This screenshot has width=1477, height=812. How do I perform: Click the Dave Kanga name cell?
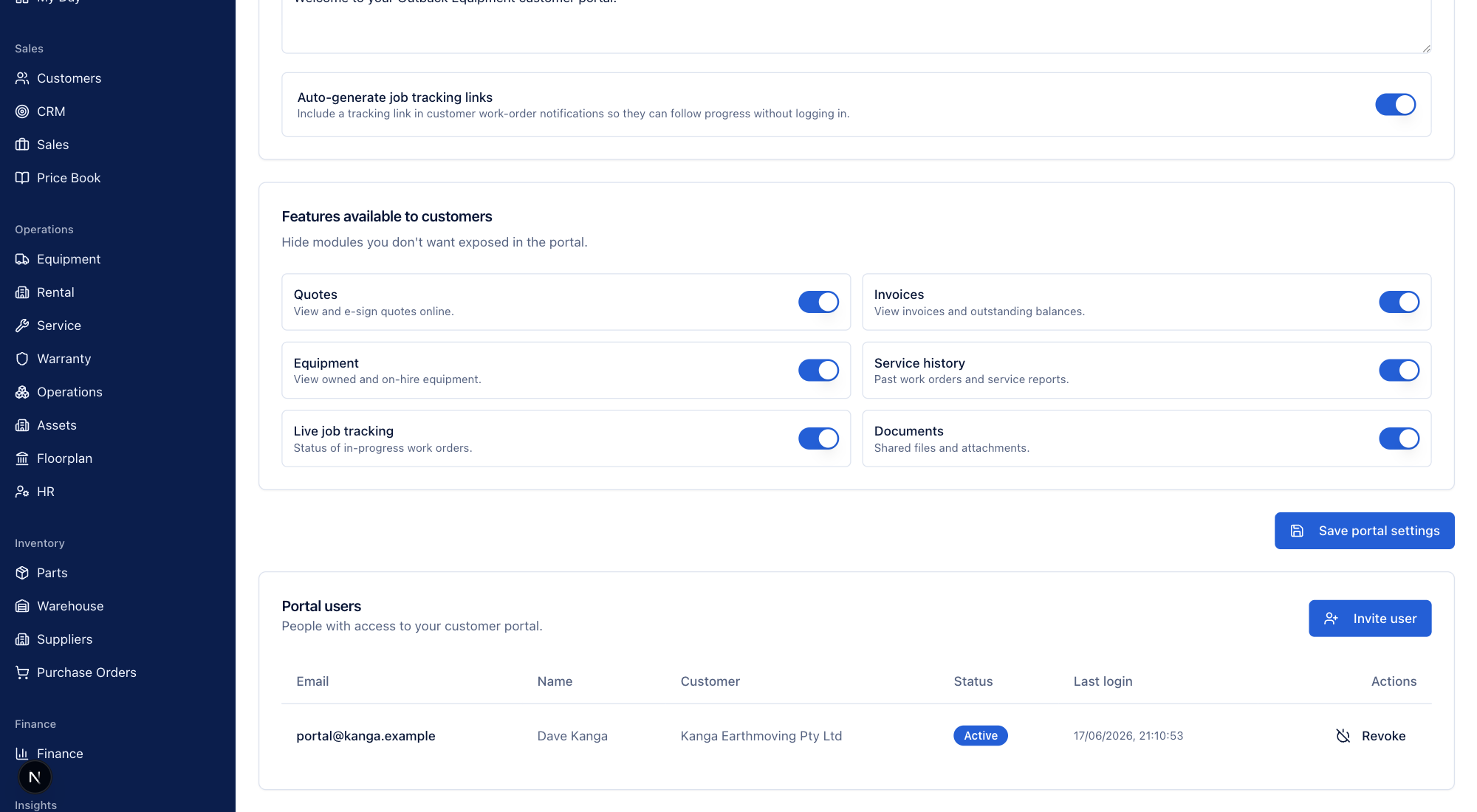click(x=572, y=736)
